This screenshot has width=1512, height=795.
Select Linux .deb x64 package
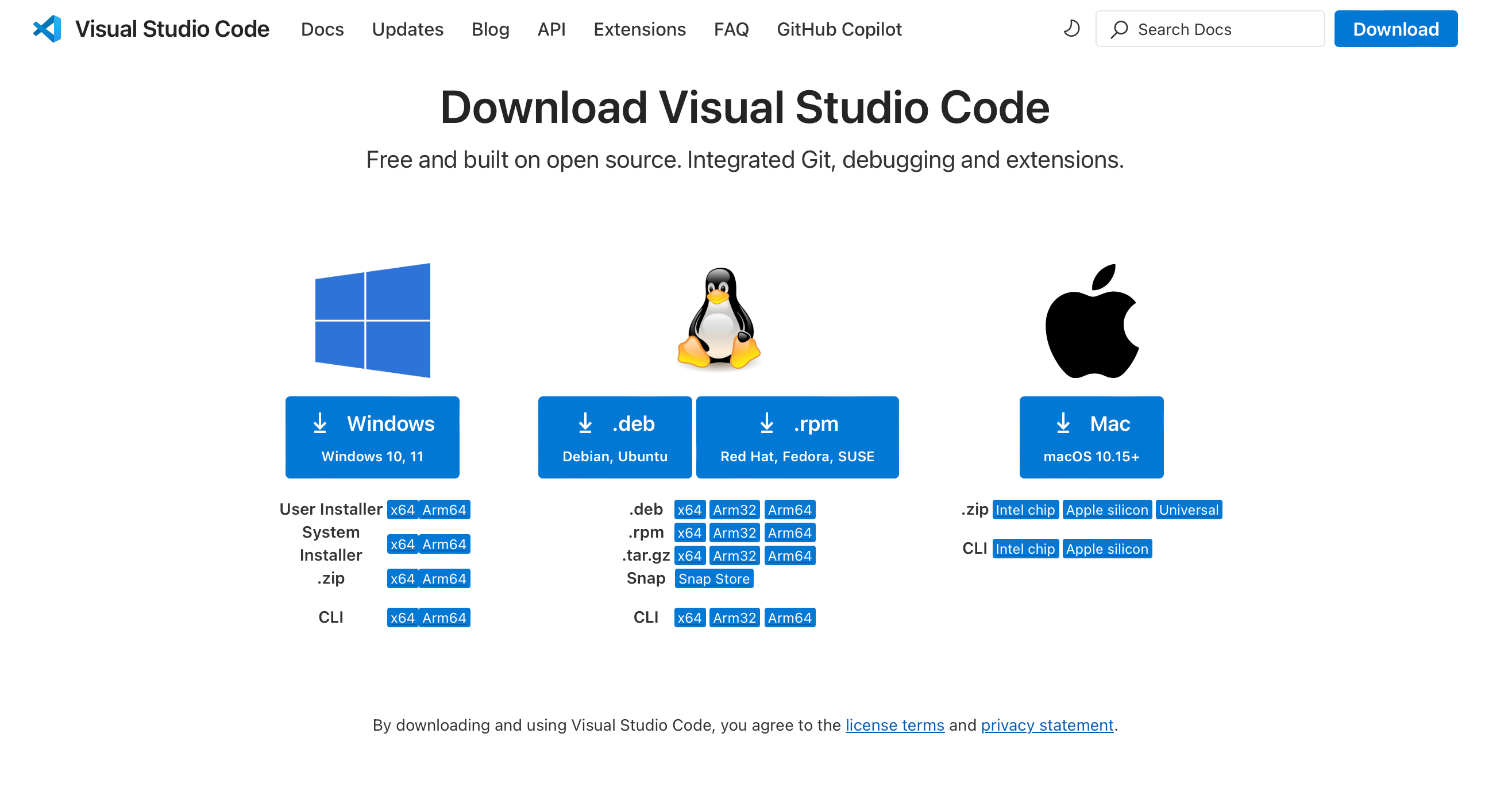[x=690, y=510]
